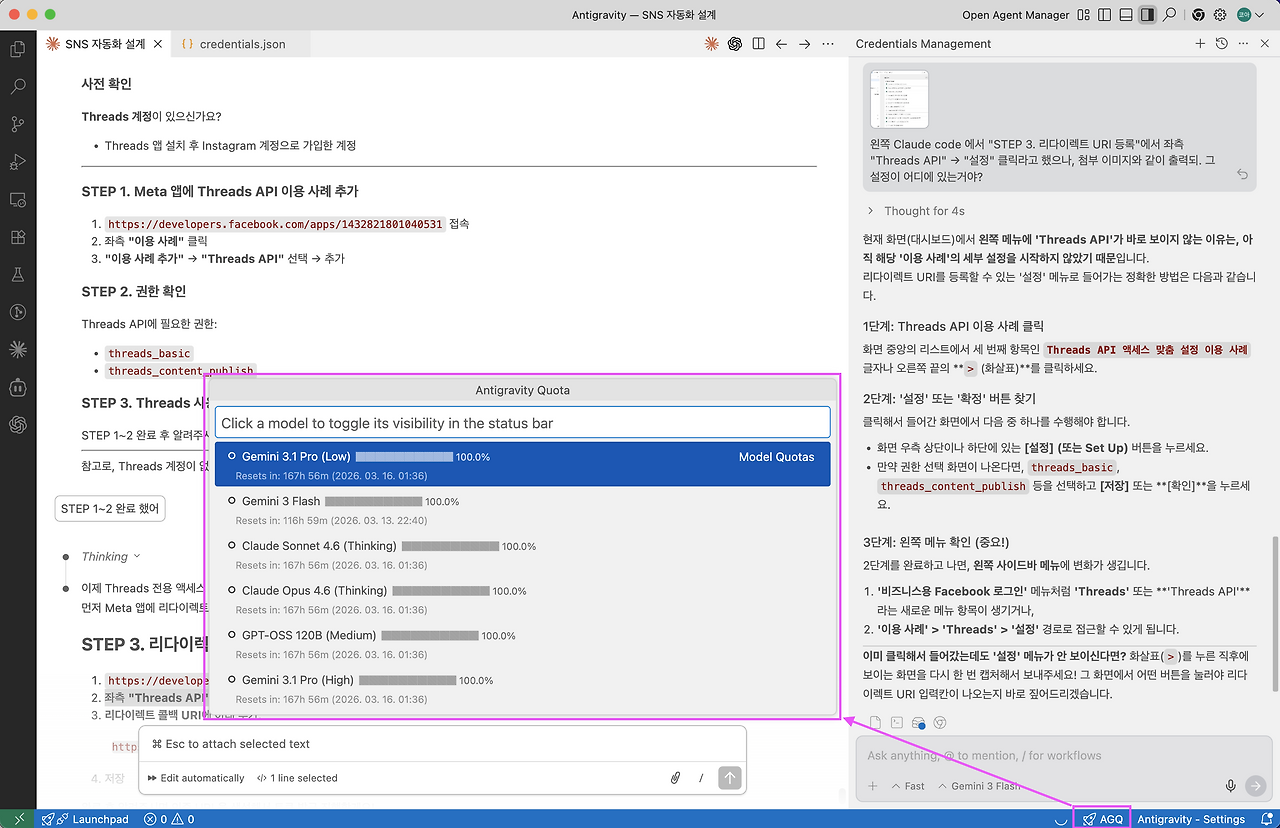Click the '1 line selected' indicator

coord(297,778)
